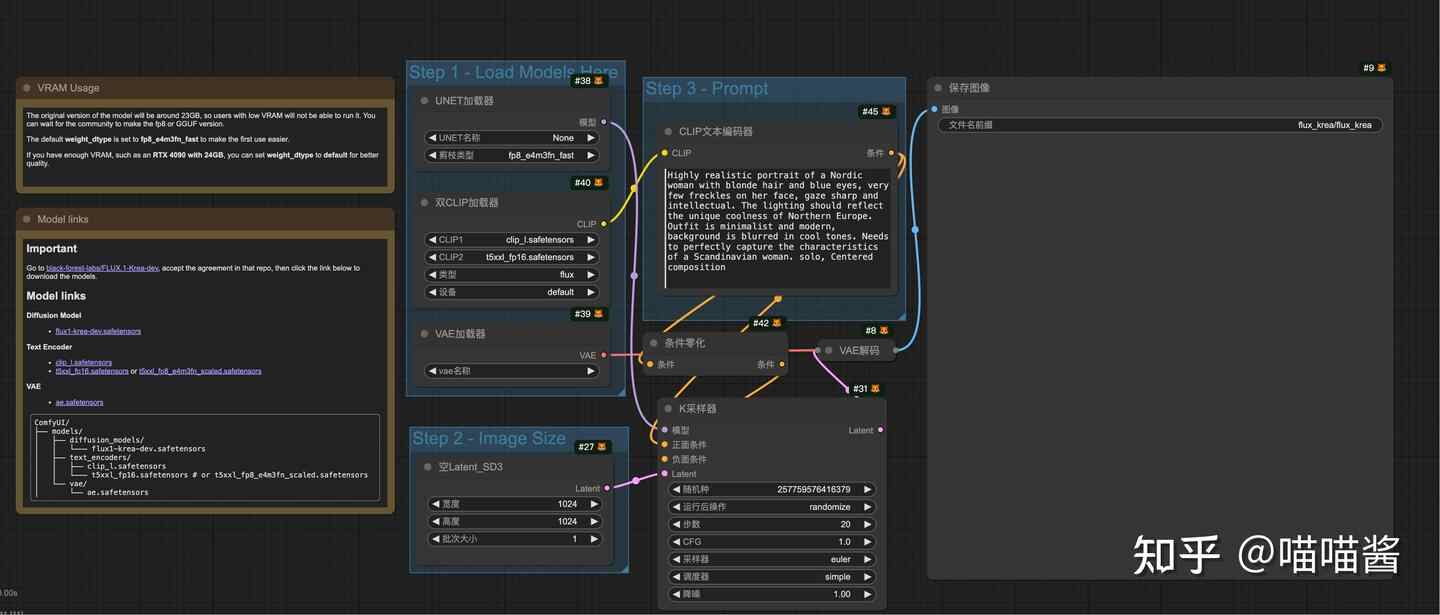Screen dimensions: 1440x615
Task: Collapse the K采样器 node via its title dot
Action: coord(668,409)
